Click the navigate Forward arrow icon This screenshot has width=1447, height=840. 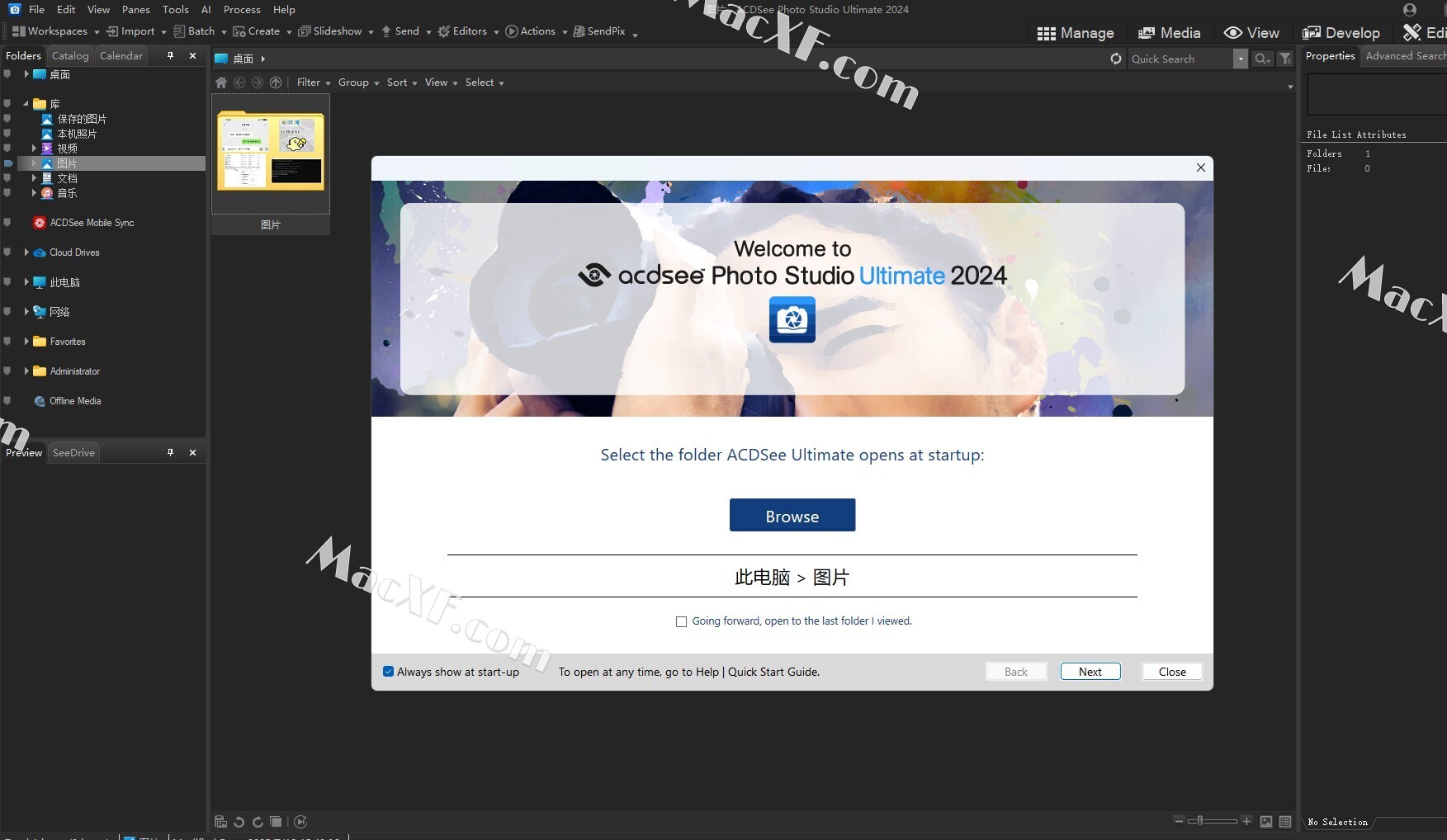point(258,83)
